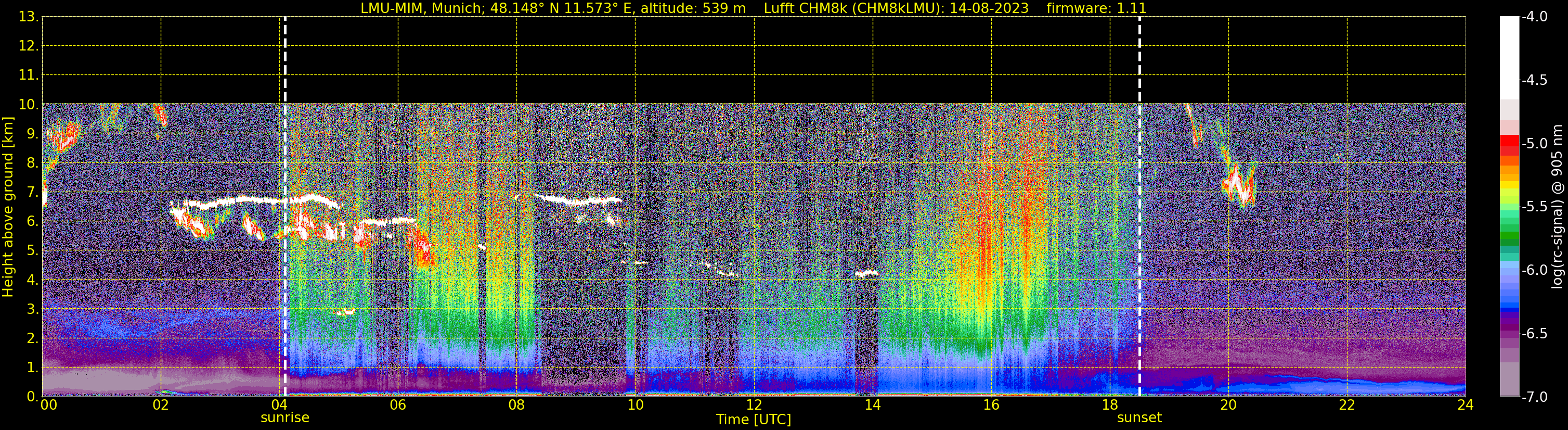
Task: Click colorbar tick label '-4.0'
Action: click(1534, 17)
